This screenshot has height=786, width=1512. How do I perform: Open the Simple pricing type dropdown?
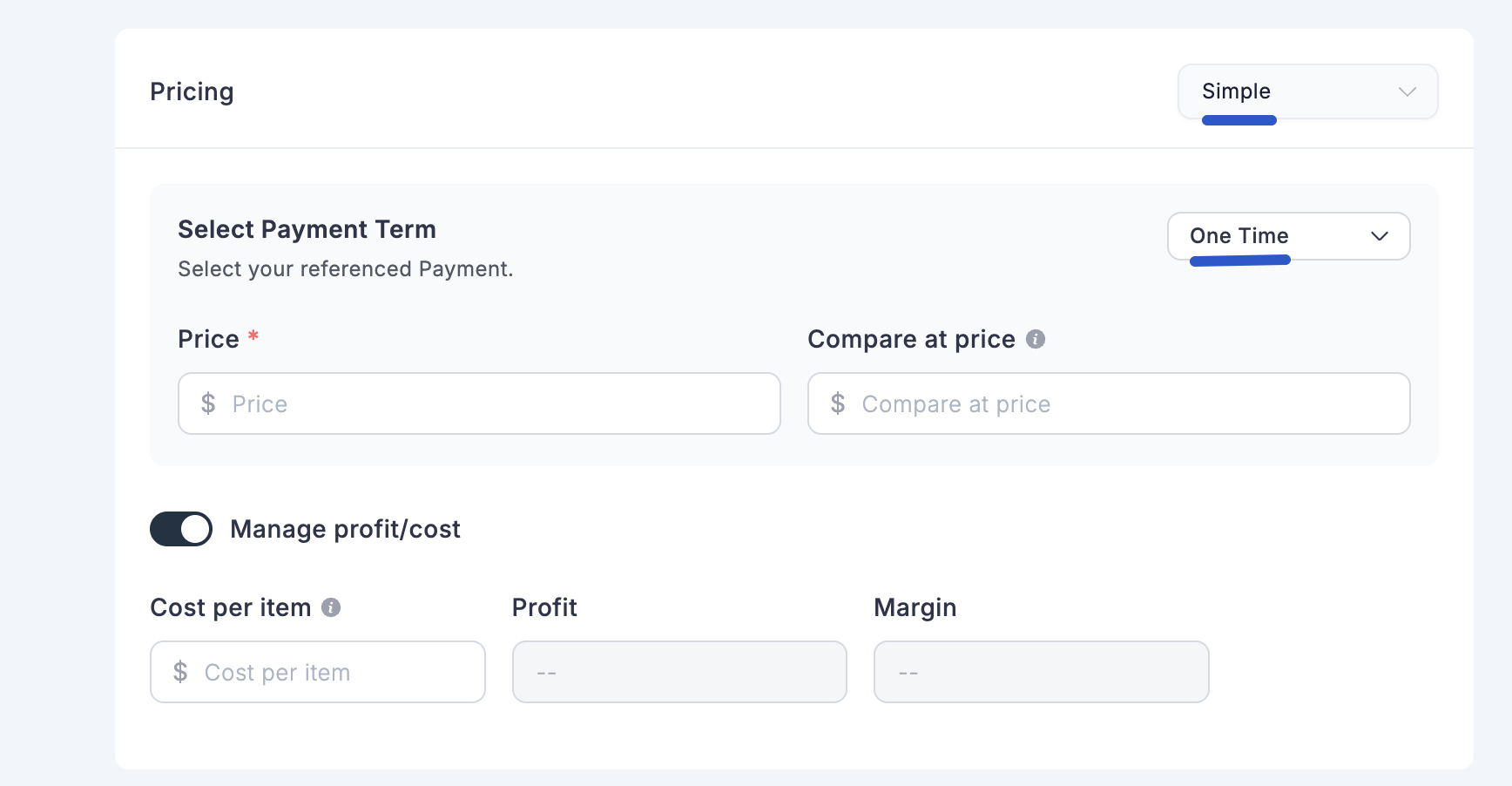pyautogui.click(x=1306, y=91)
